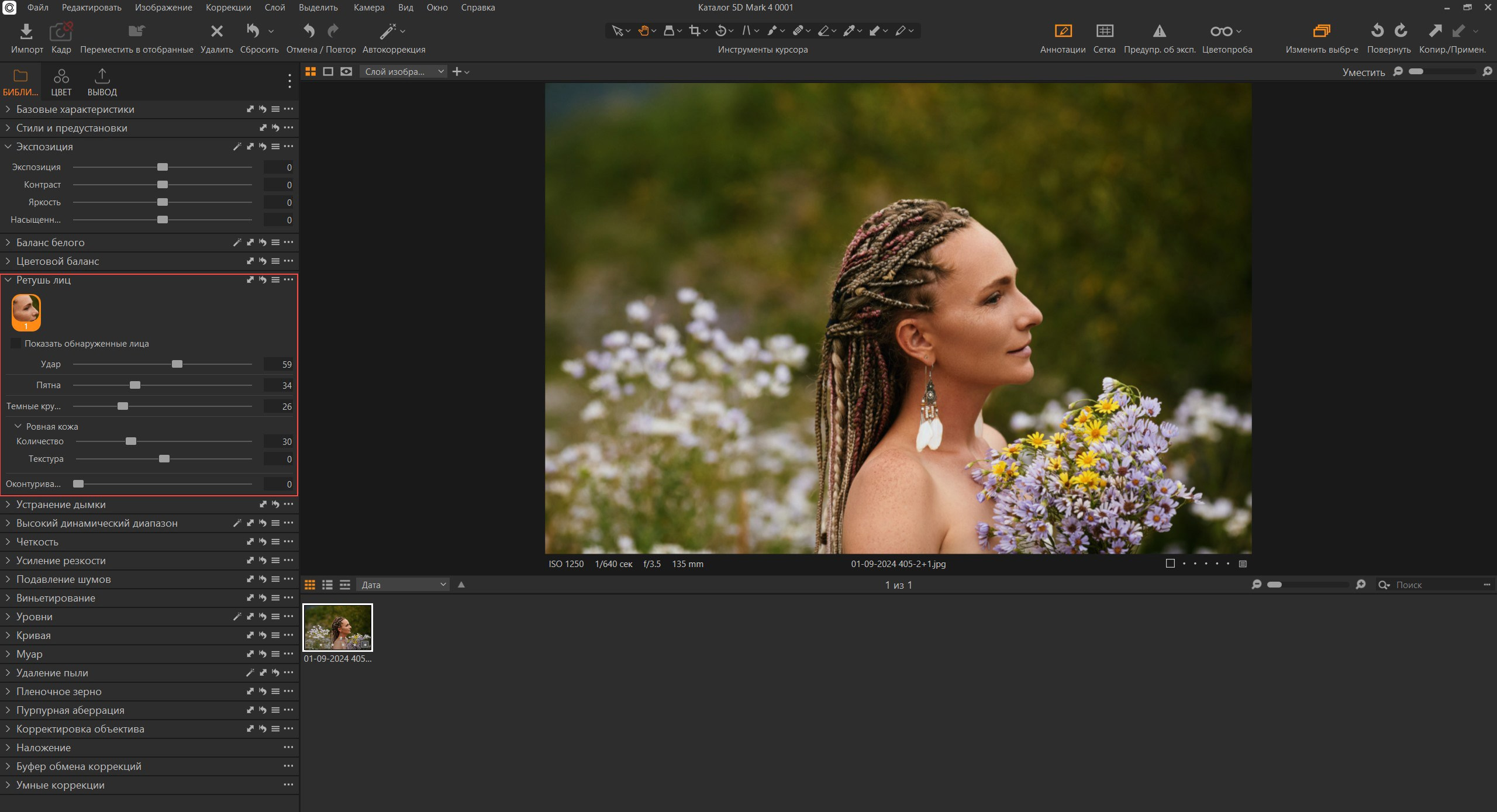Switch viewer to single image view
The width and height of the screenshot is (1497, 812).
[x=328, y=71]
